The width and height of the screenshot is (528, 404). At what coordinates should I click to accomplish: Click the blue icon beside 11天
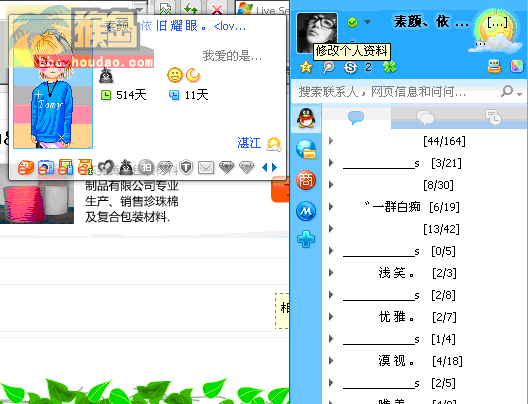(x=174, y=95)
